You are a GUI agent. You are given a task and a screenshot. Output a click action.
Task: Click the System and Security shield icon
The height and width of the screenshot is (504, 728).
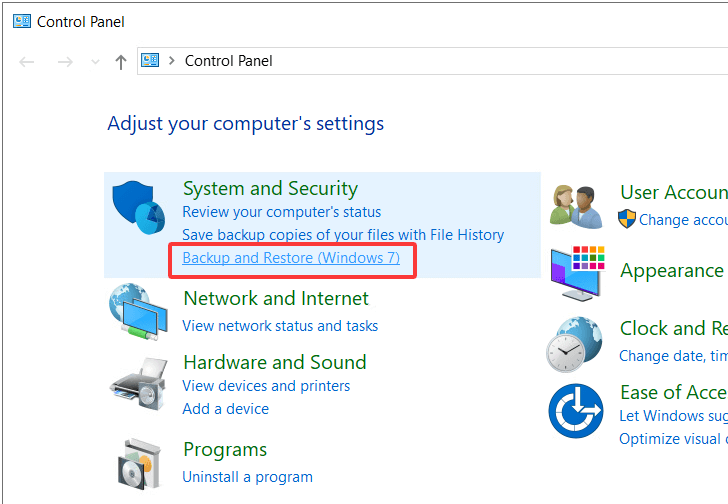(138, 211)
